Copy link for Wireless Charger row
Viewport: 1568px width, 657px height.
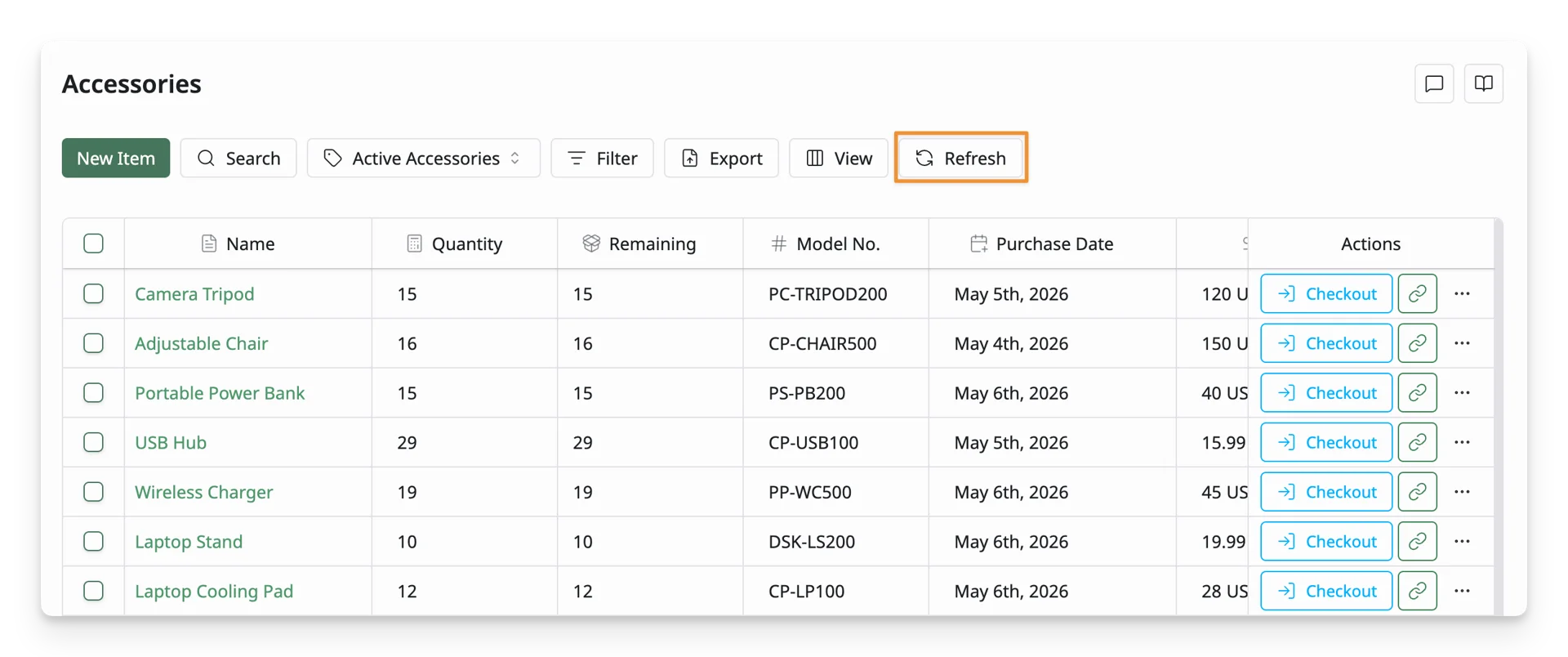1418,492
